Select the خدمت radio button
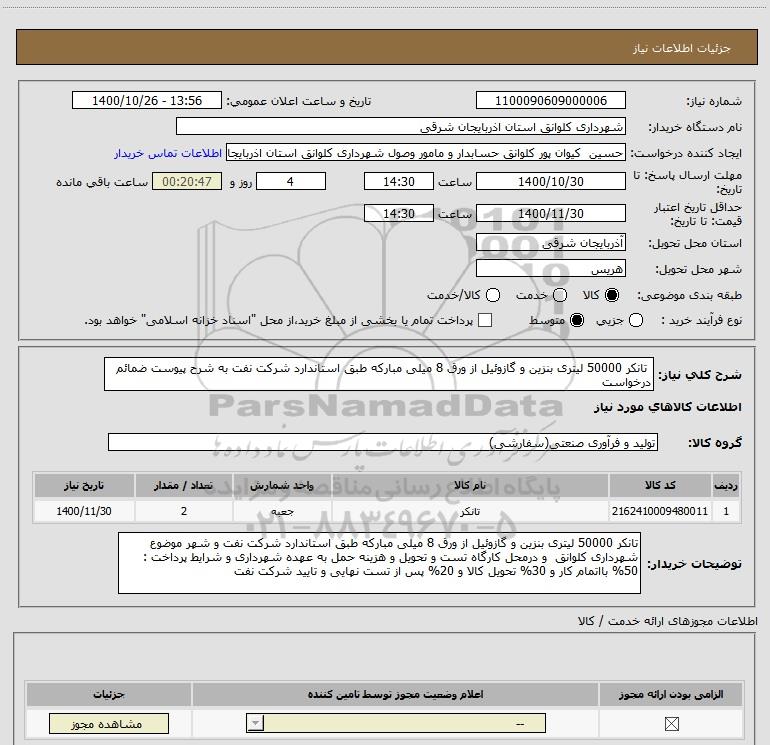 [560, 295]
